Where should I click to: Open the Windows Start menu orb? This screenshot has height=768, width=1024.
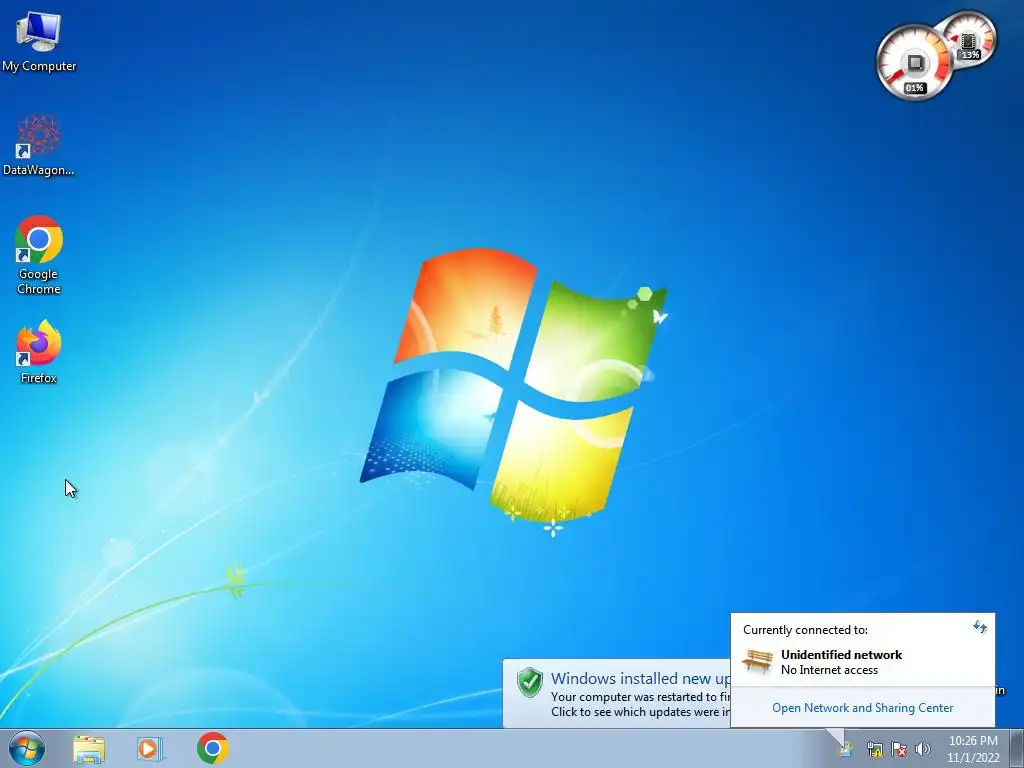(x=27, y=748)
